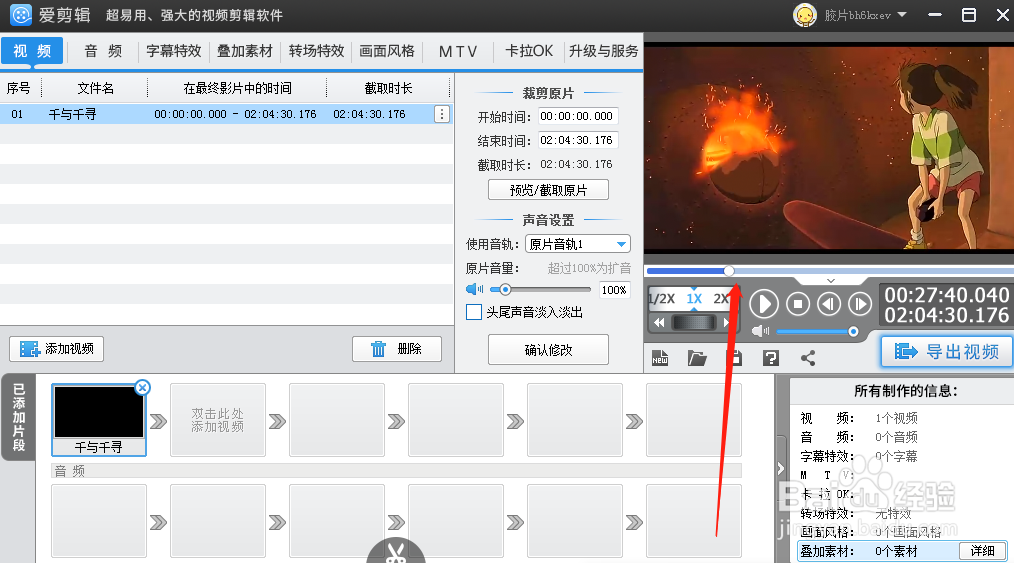Image resolution: width=1014 pixels, height=563 pixels.
Task: Click the 文件名 column header
Action: click(95, 88)
